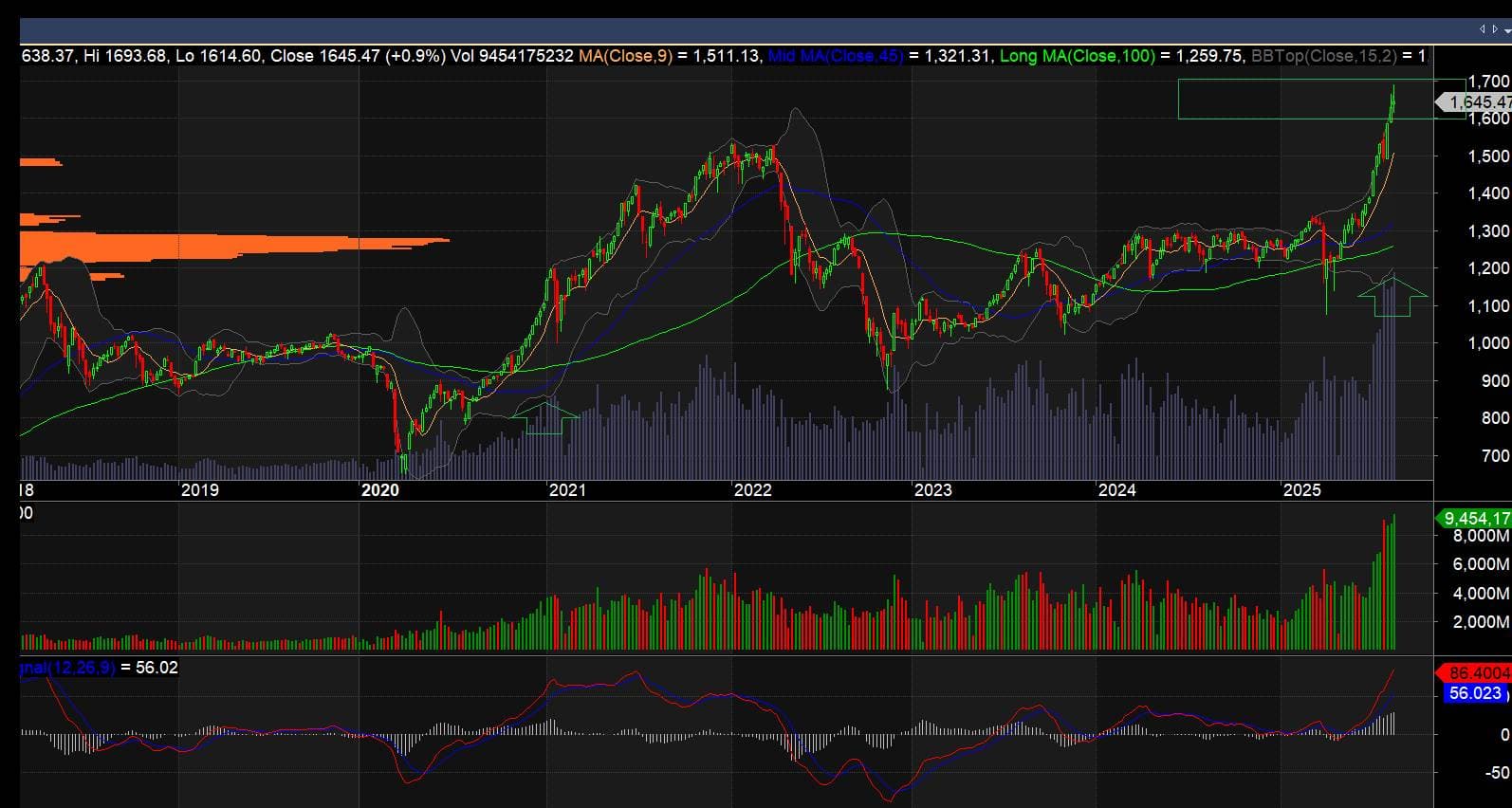The height and width of the screenshot is (808, 1512).
Task: Click the 2024 date axis label
Action: pyautogui.click(x=1116, y=490)
